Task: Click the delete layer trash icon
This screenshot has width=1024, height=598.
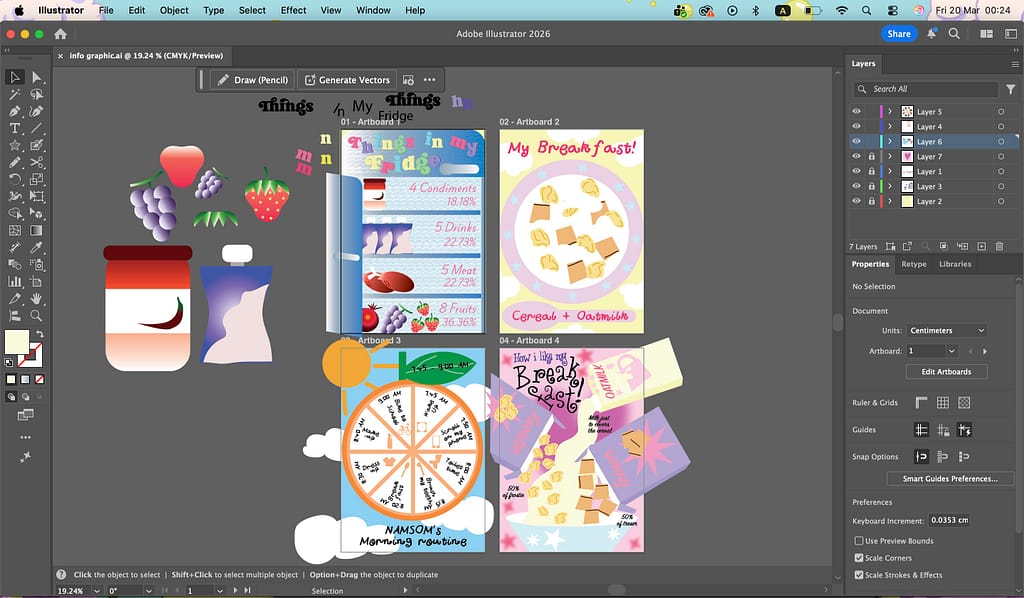Action: [x=999, y=246]
